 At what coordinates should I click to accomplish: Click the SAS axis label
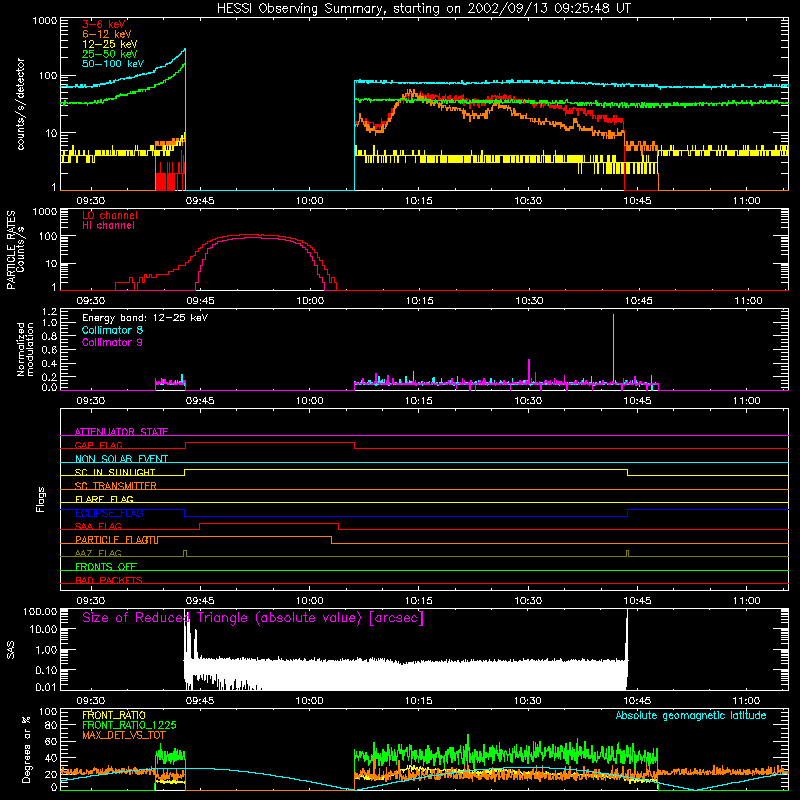11,650
